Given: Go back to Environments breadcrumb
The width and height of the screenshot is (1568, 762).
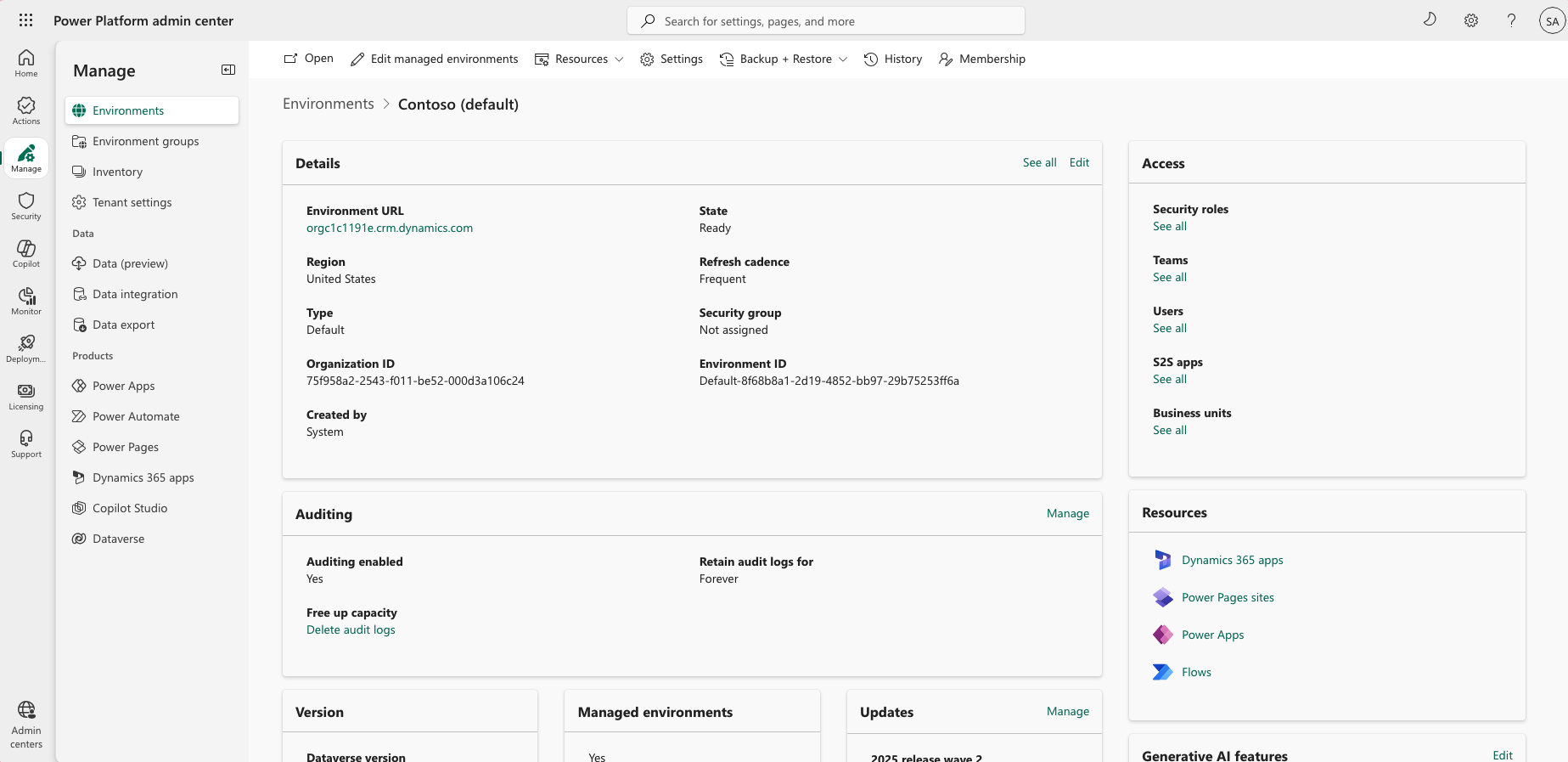Looking at the screenshot, I should [x=329, y=104].
